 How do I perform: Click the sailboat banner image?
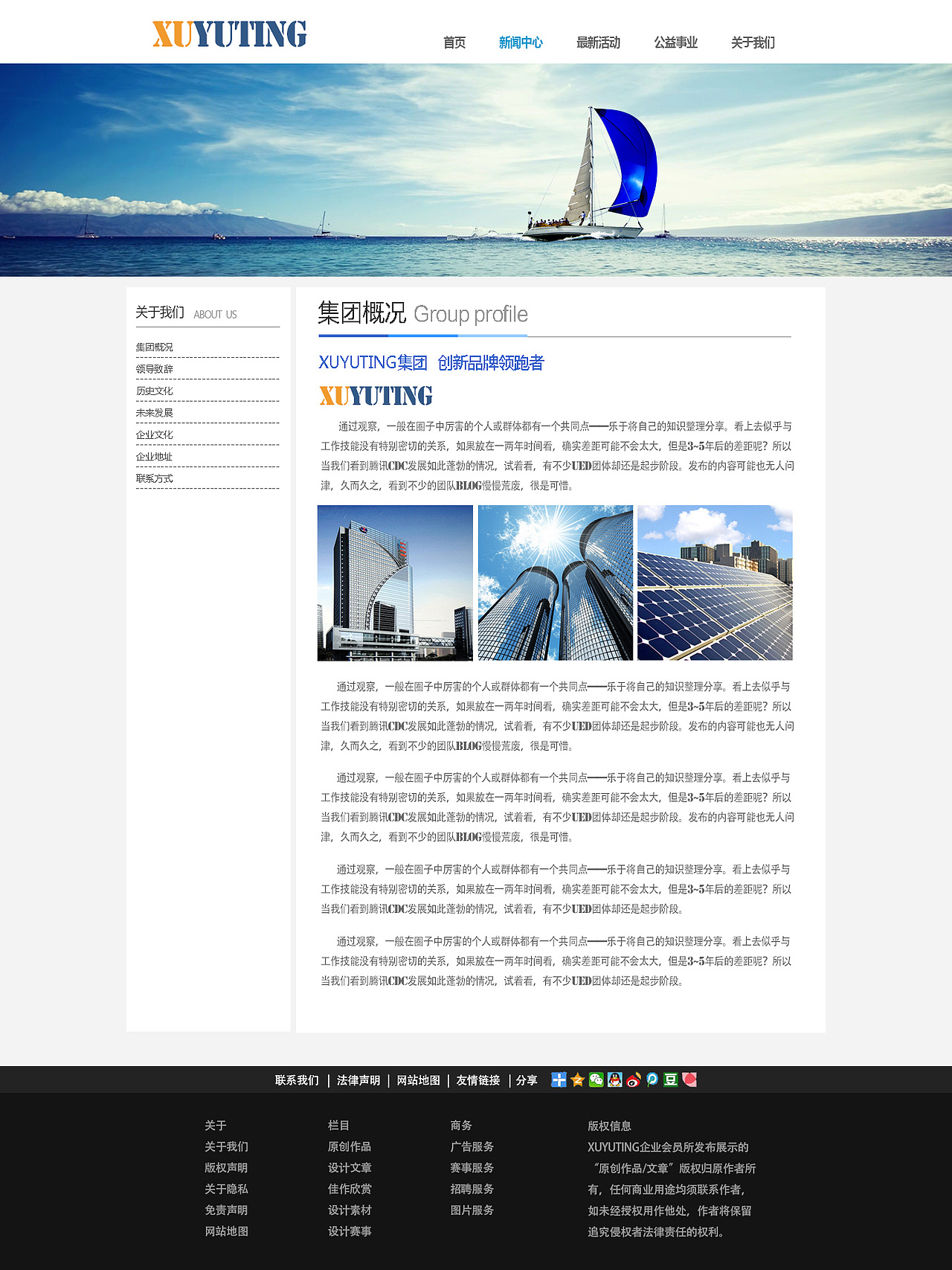click(x=476, y=170)
